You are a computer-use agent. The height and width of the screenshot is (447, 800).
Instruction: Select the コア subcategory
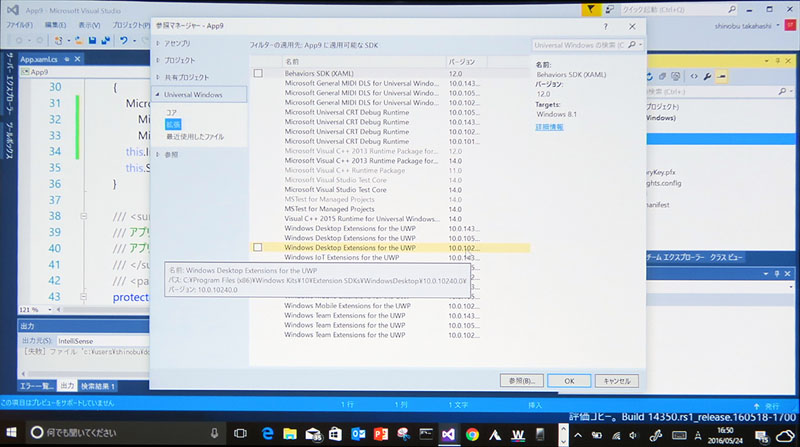pos(171,112)
